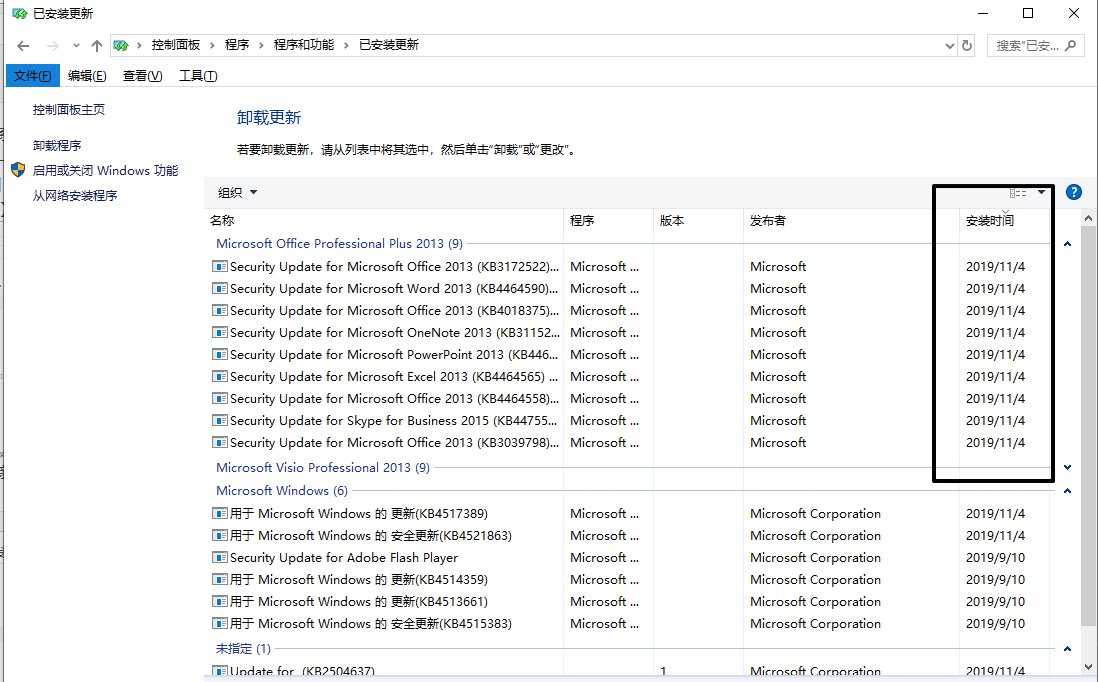The width and height of the screenshot is (1098, 682).
Task: Expand the Microsoft Visio Professional 2013 group
Action: coord(1067,468)
